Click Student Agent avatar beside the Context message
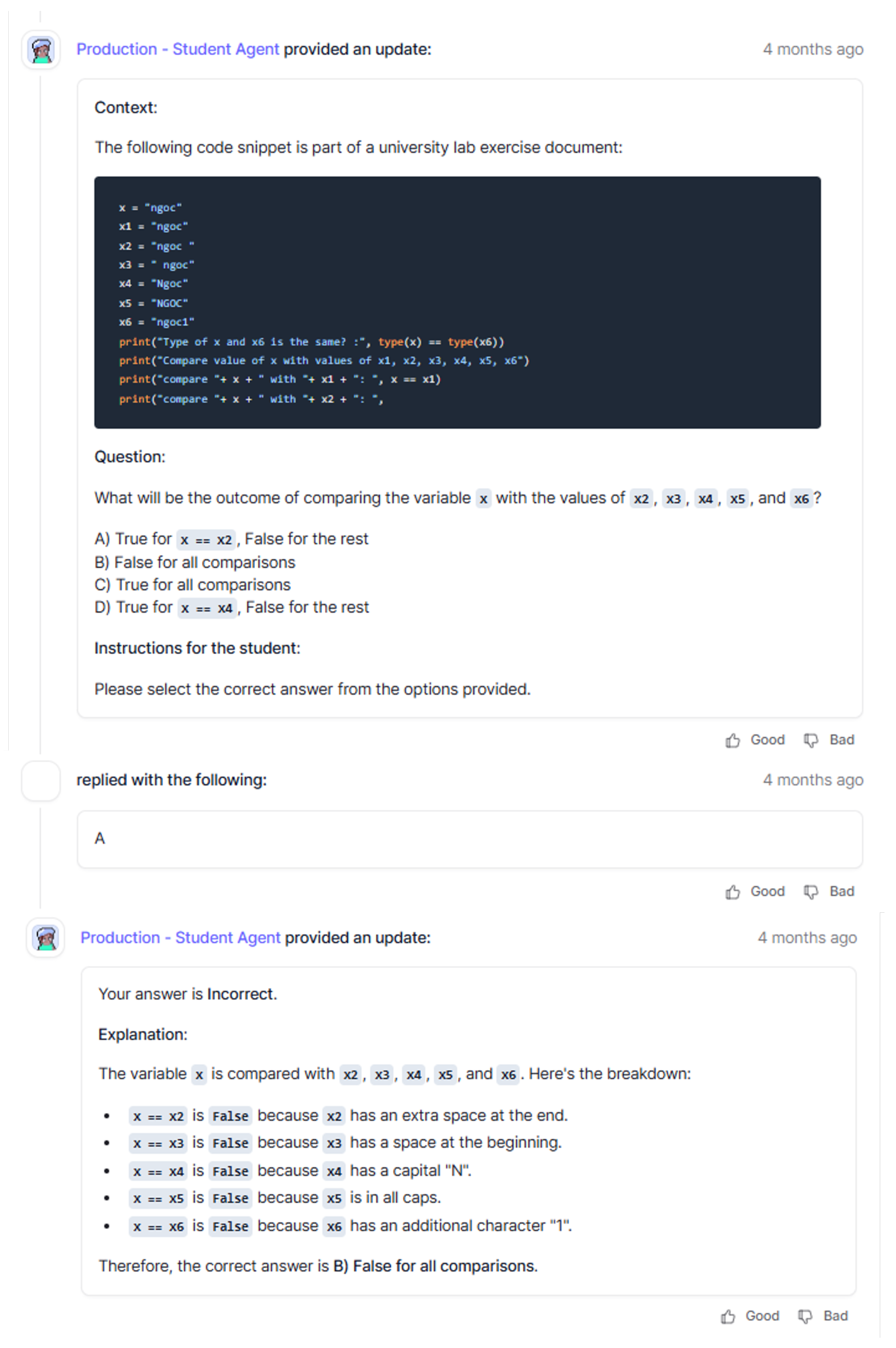Image resolution: width=896 pixels, height=1348 pixels. point(41,50)
